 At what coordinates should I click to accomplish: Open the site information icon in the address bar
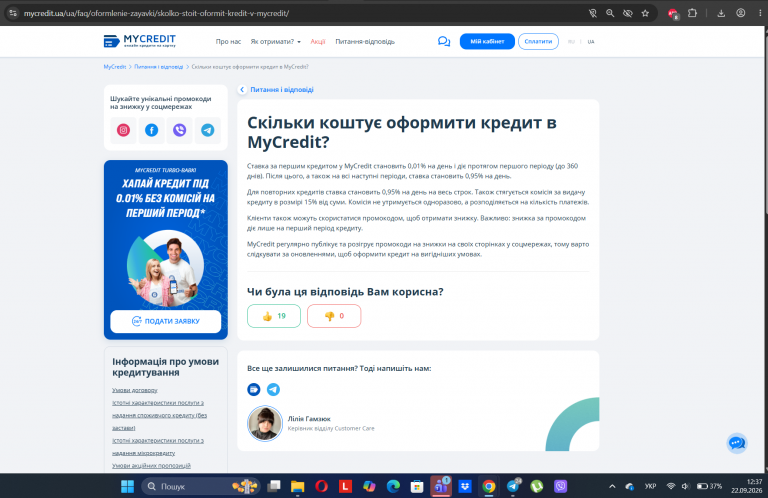tap(13, 13)
